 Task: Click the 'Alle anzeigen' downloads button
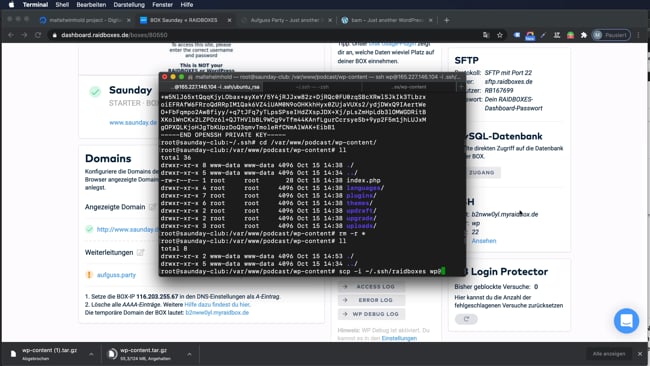[609, 354]
